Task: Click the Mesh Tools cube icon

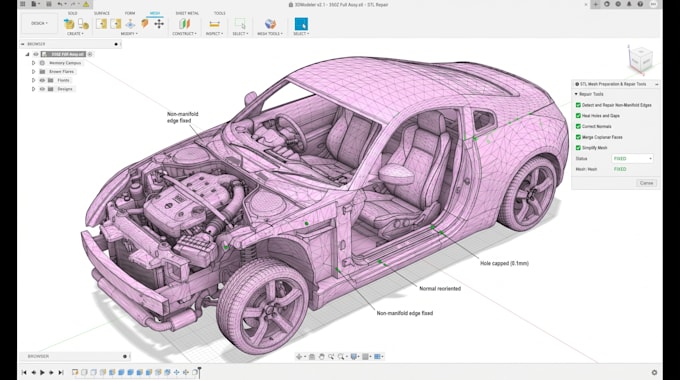Action: click(270, 24)
